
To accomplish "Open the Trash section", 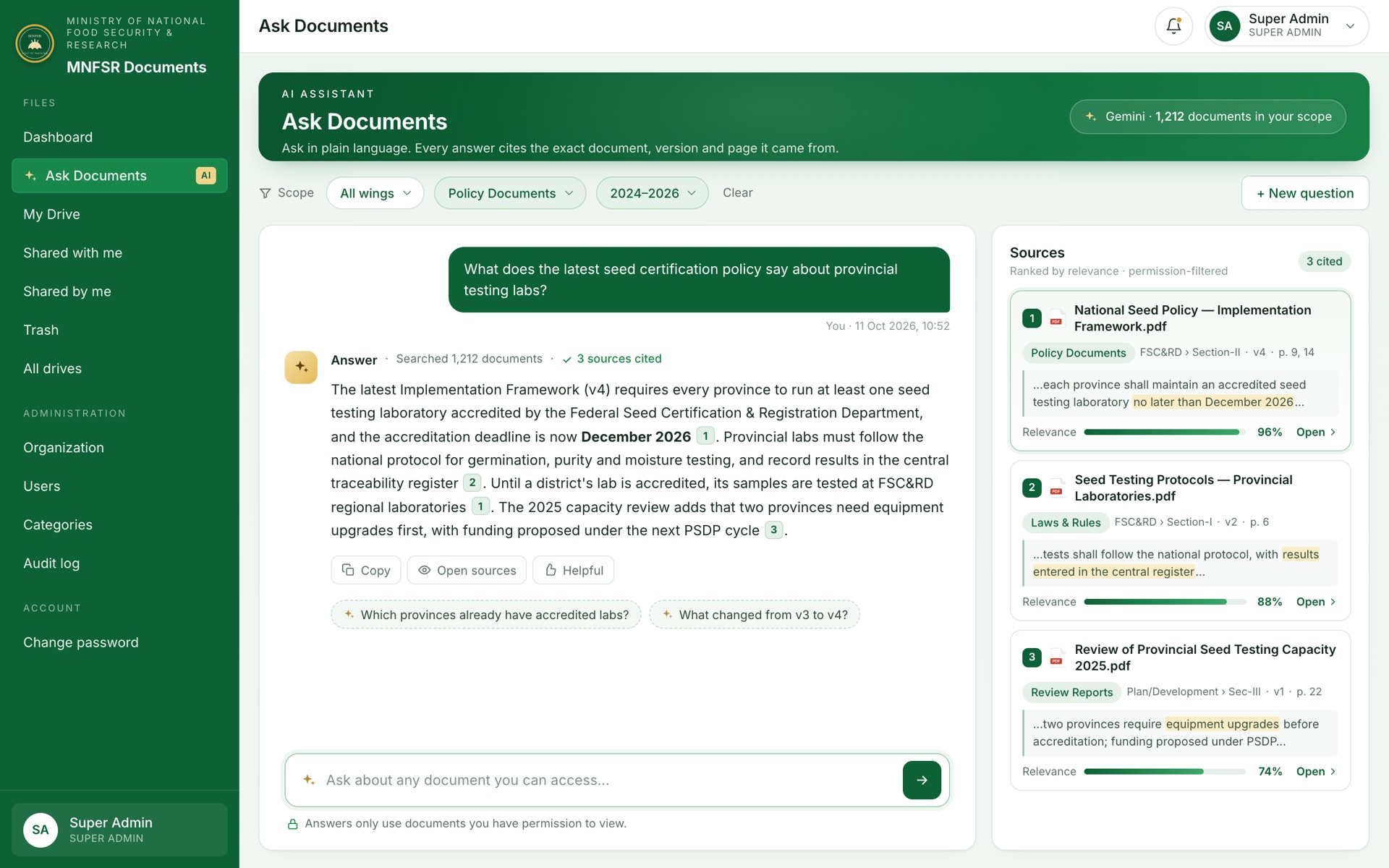I will click(119, 330).
